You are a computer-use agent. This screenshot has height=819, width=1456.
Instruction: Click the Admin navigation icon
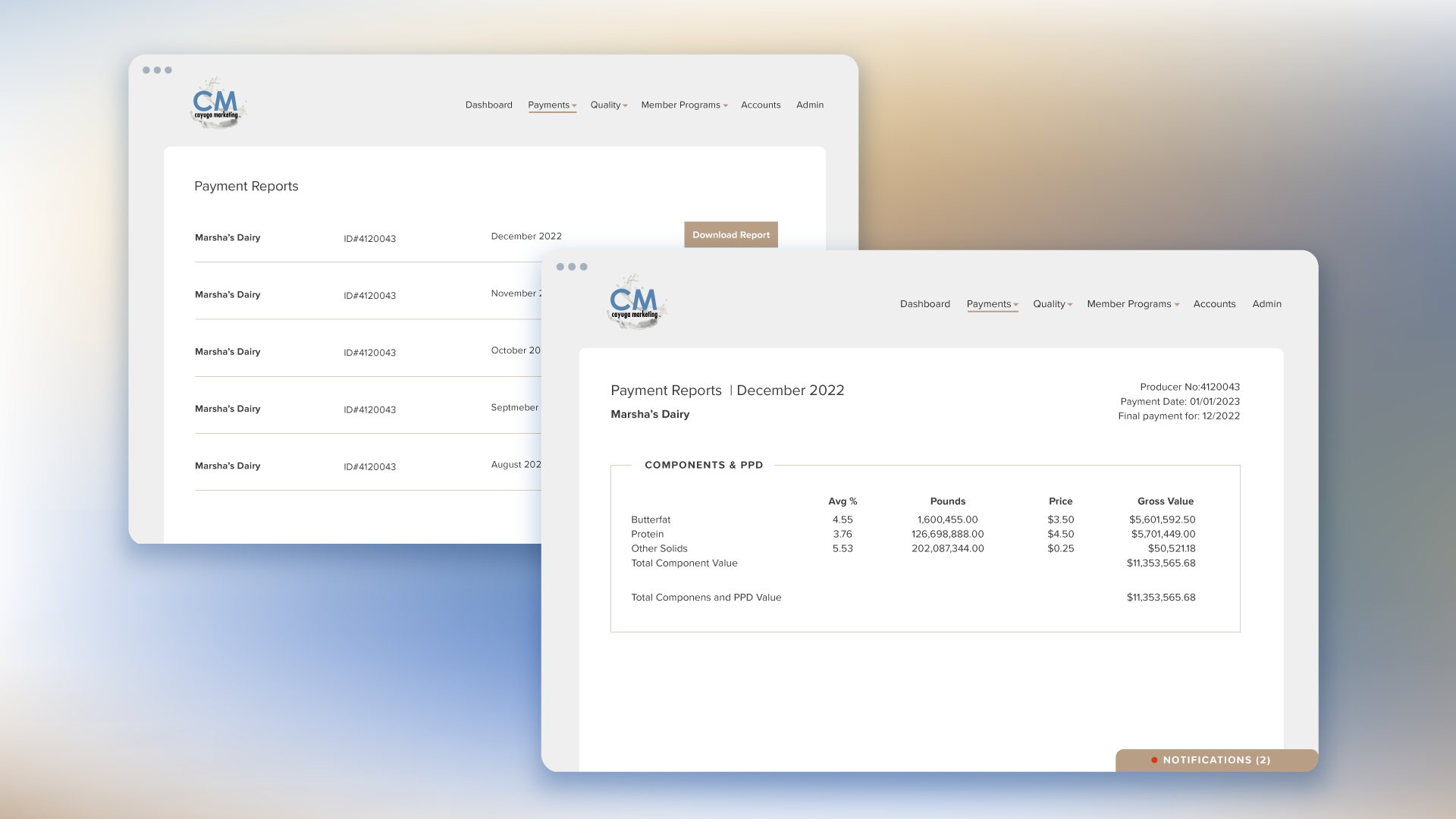[x=1267, y=304]
